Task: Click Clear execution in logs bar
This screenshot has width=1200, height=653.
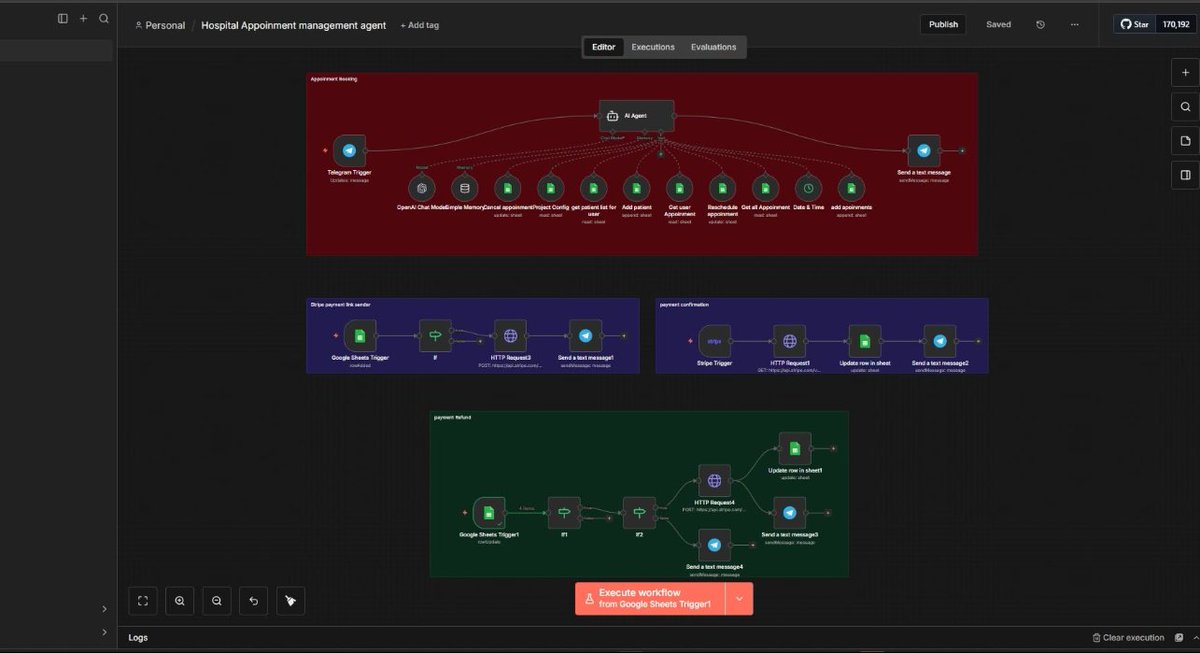Action: point(1128,637)
